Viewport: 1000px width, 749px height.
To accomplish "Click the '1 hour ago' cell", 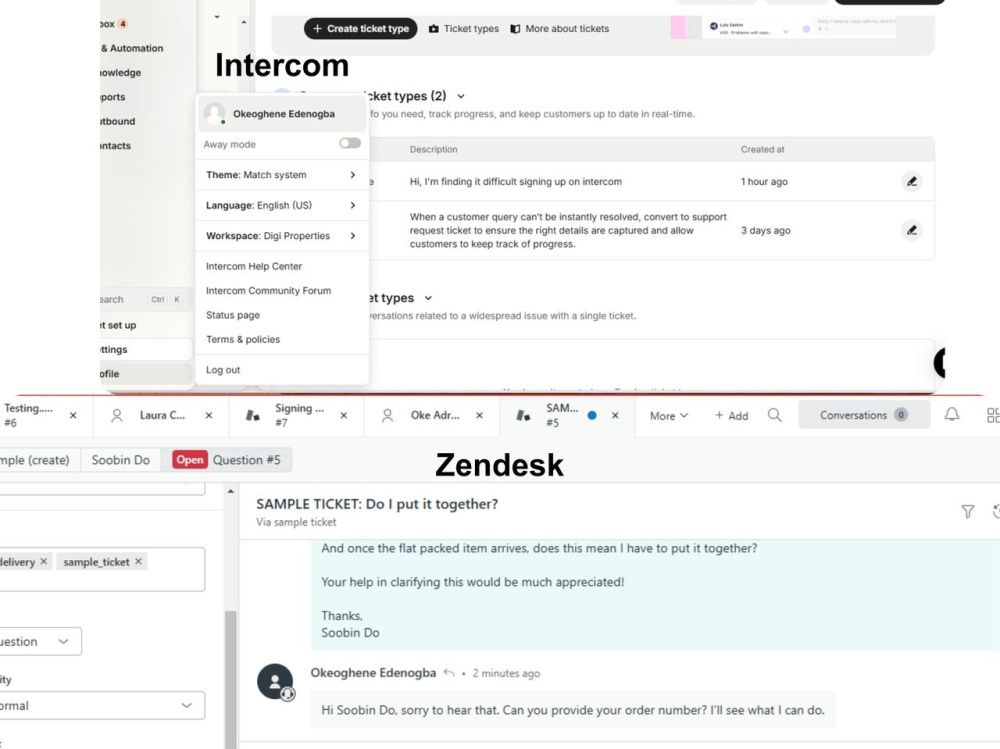I will (764, 182).
